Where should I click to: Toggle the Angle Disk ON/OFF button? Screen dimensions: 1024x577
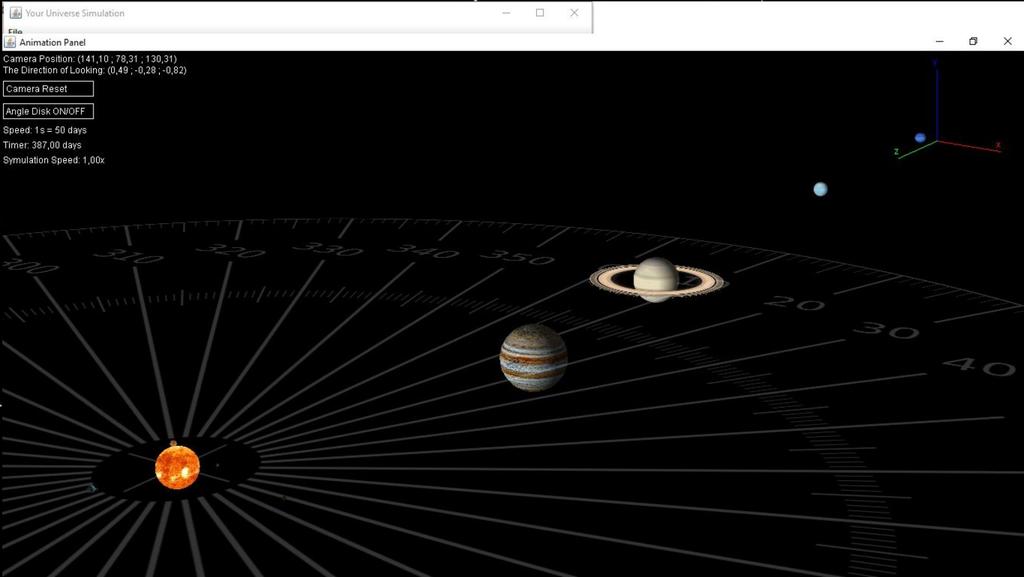coord(48,111)
